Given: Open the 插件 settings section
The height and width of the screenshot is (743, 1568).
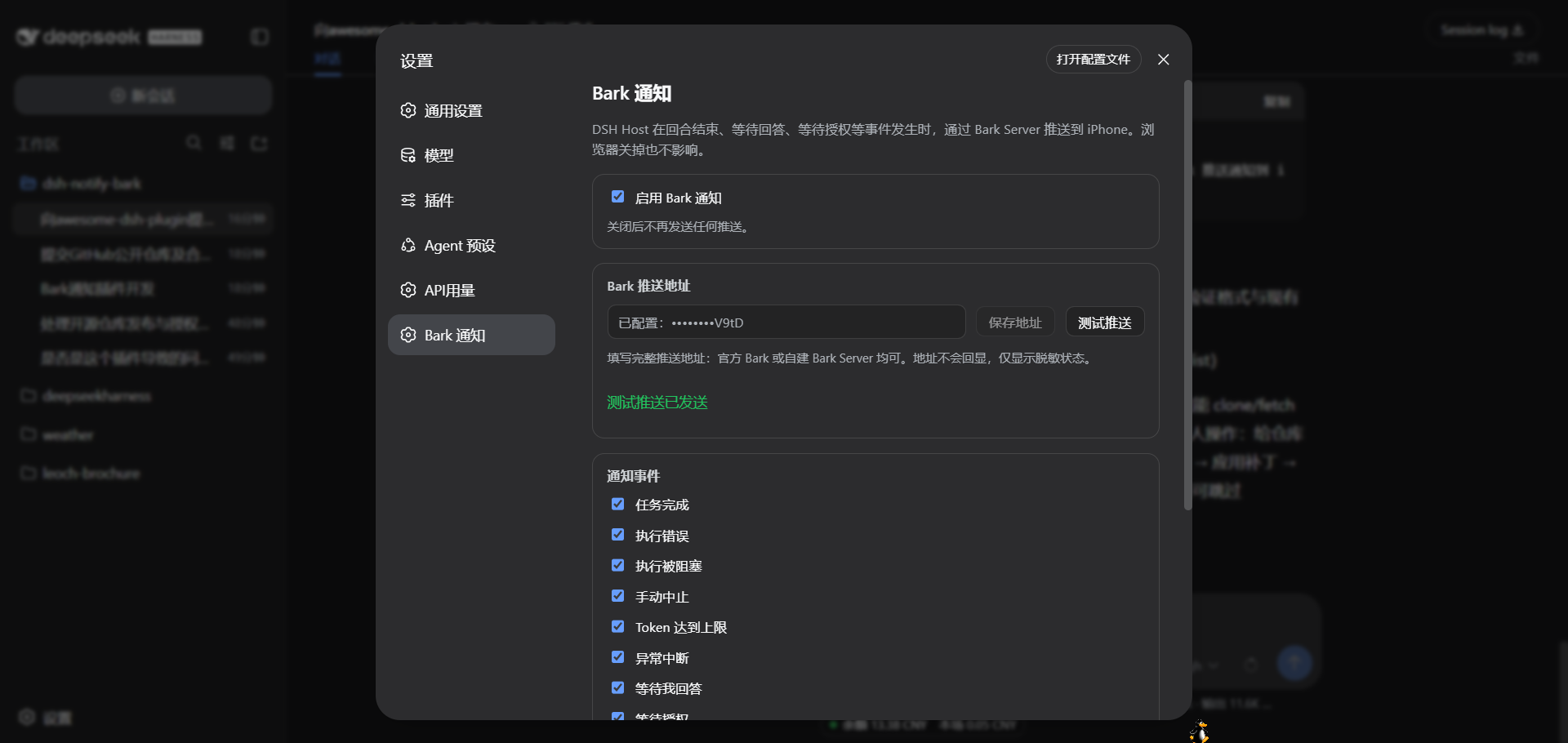Looking at the screenshot, I should (471, 200).
